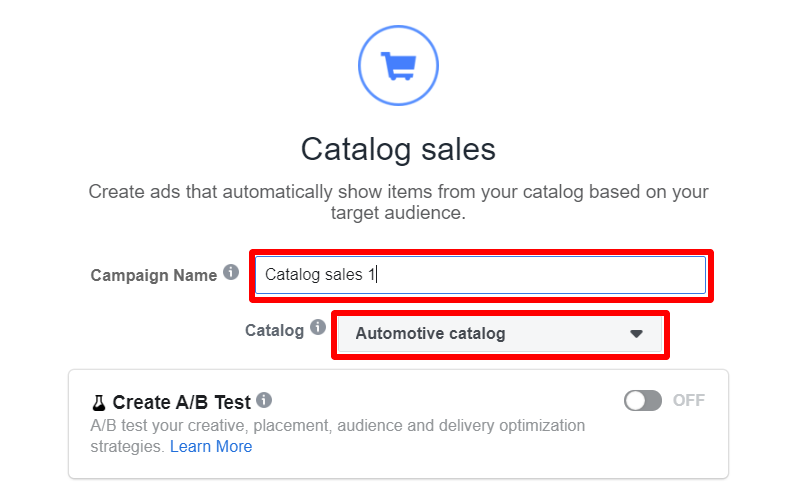Click the Automotive catalog dropdown arrow
This screenshot has height=491, width=789.
[636, 334]
